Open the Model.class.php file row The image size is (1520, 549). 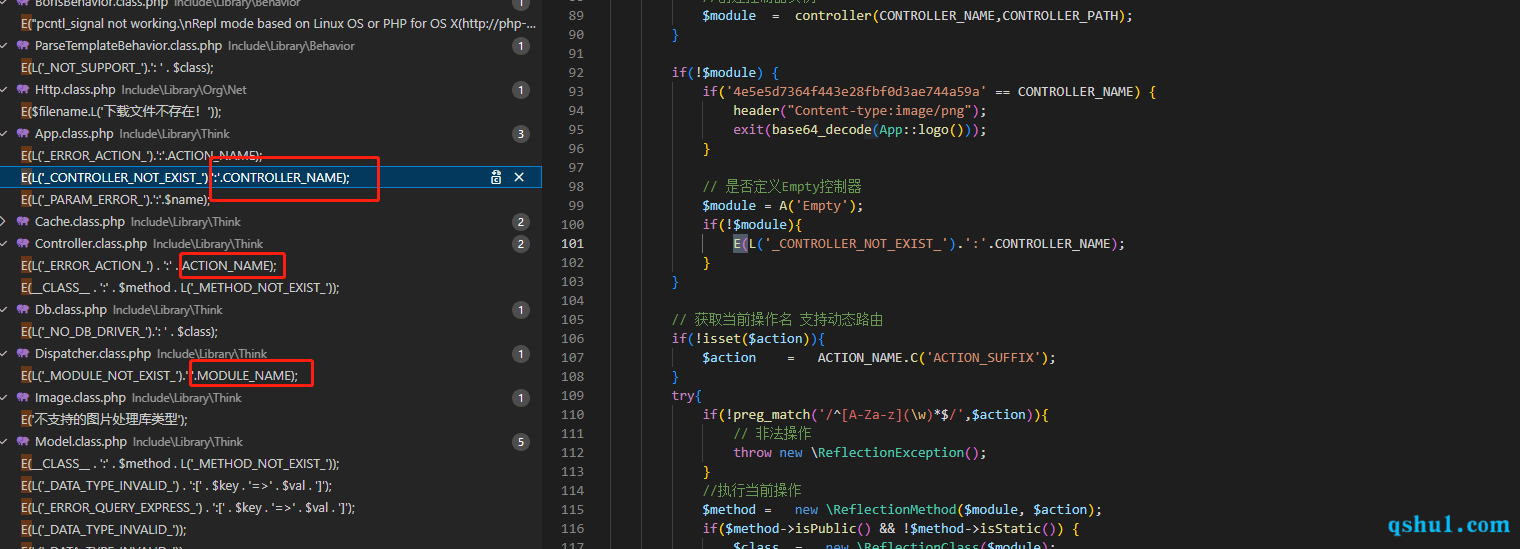tap(270, 442)
